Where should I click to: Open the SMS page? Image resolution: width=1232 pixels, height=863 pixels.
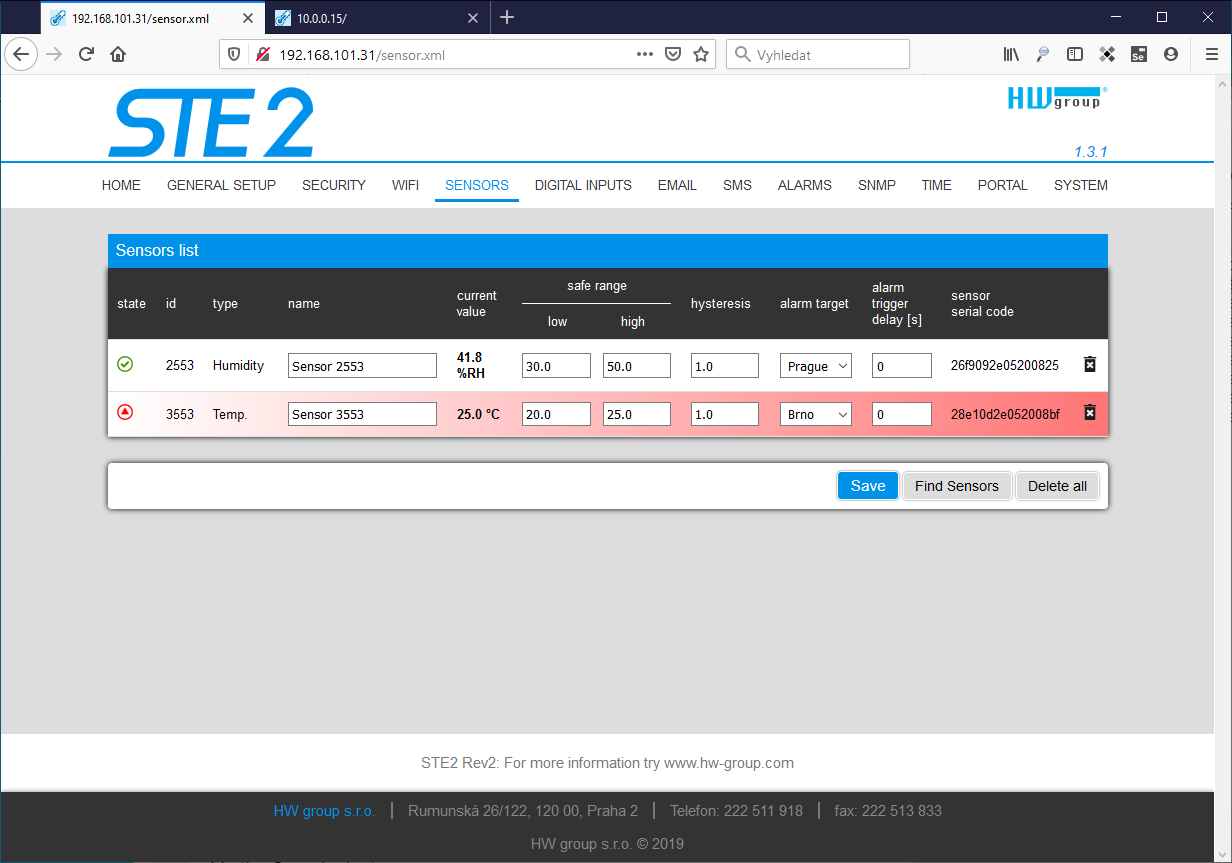737,185
